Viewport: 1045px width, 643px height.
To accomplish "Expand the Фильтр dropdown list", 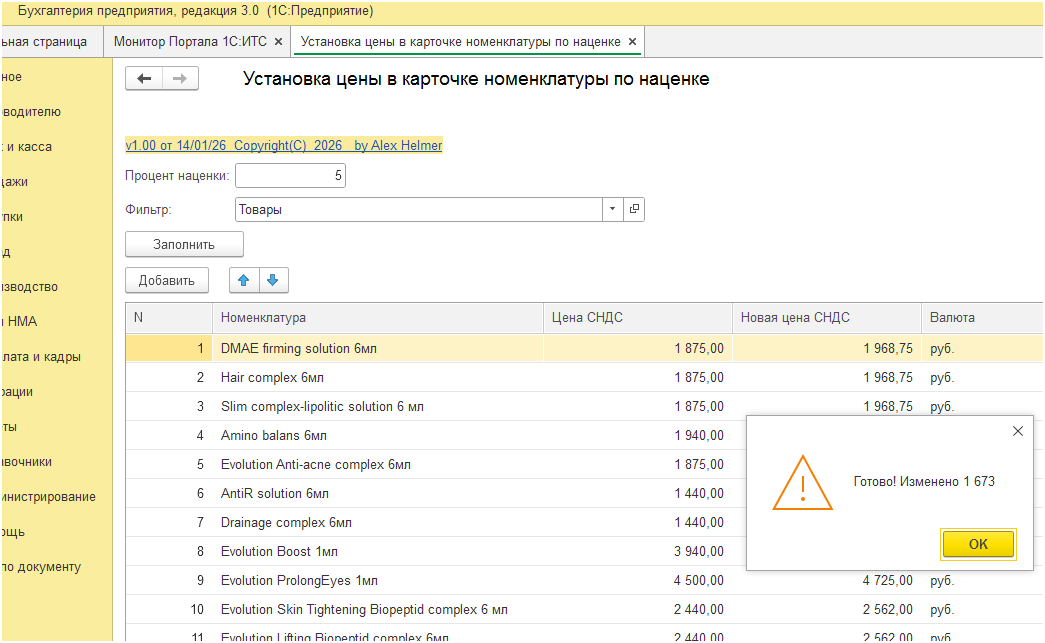I will pos(612,210).
